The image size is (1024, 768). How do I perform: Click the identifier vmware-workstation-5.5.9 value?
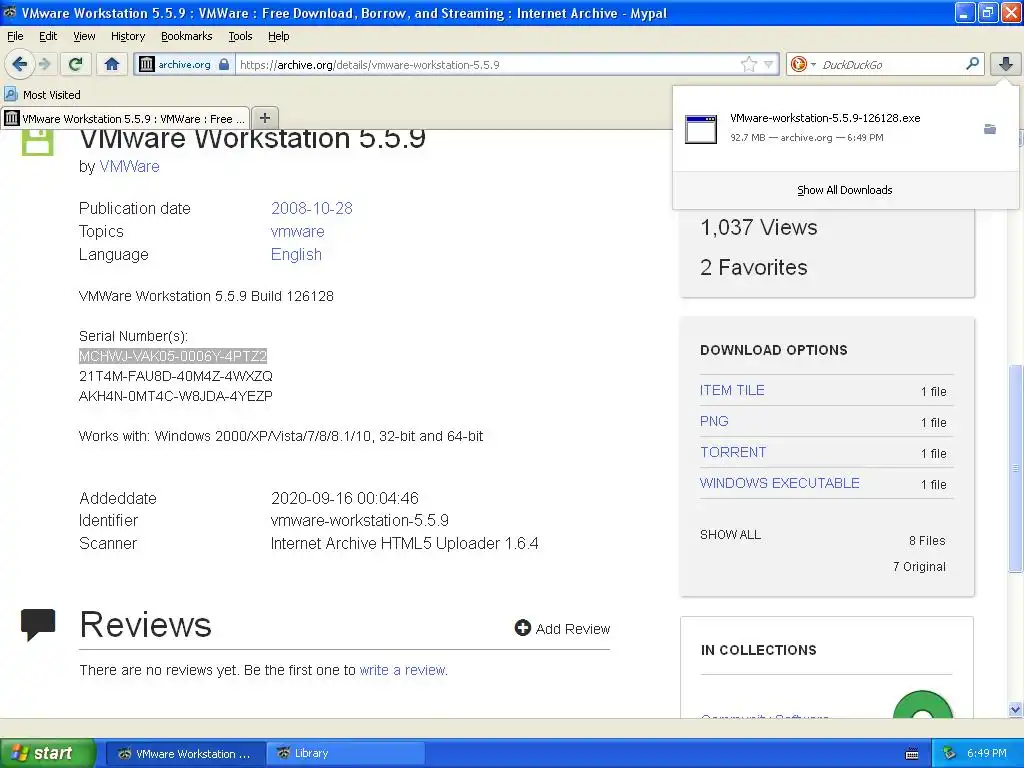coord(359,520)
